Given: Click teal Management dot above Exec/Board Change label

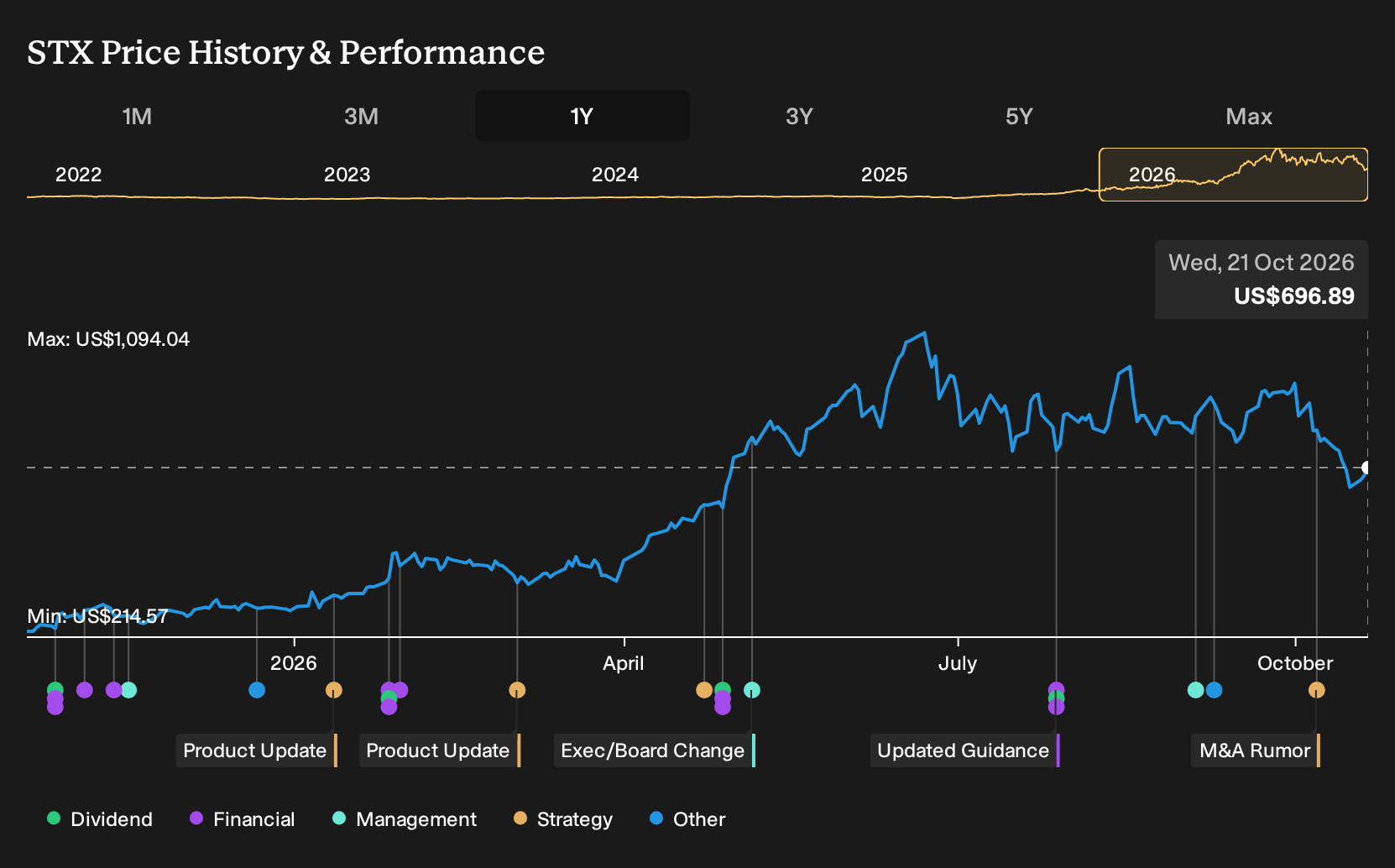Looking at the screenshot, I should pyautogui.click(x=752, y=690).
